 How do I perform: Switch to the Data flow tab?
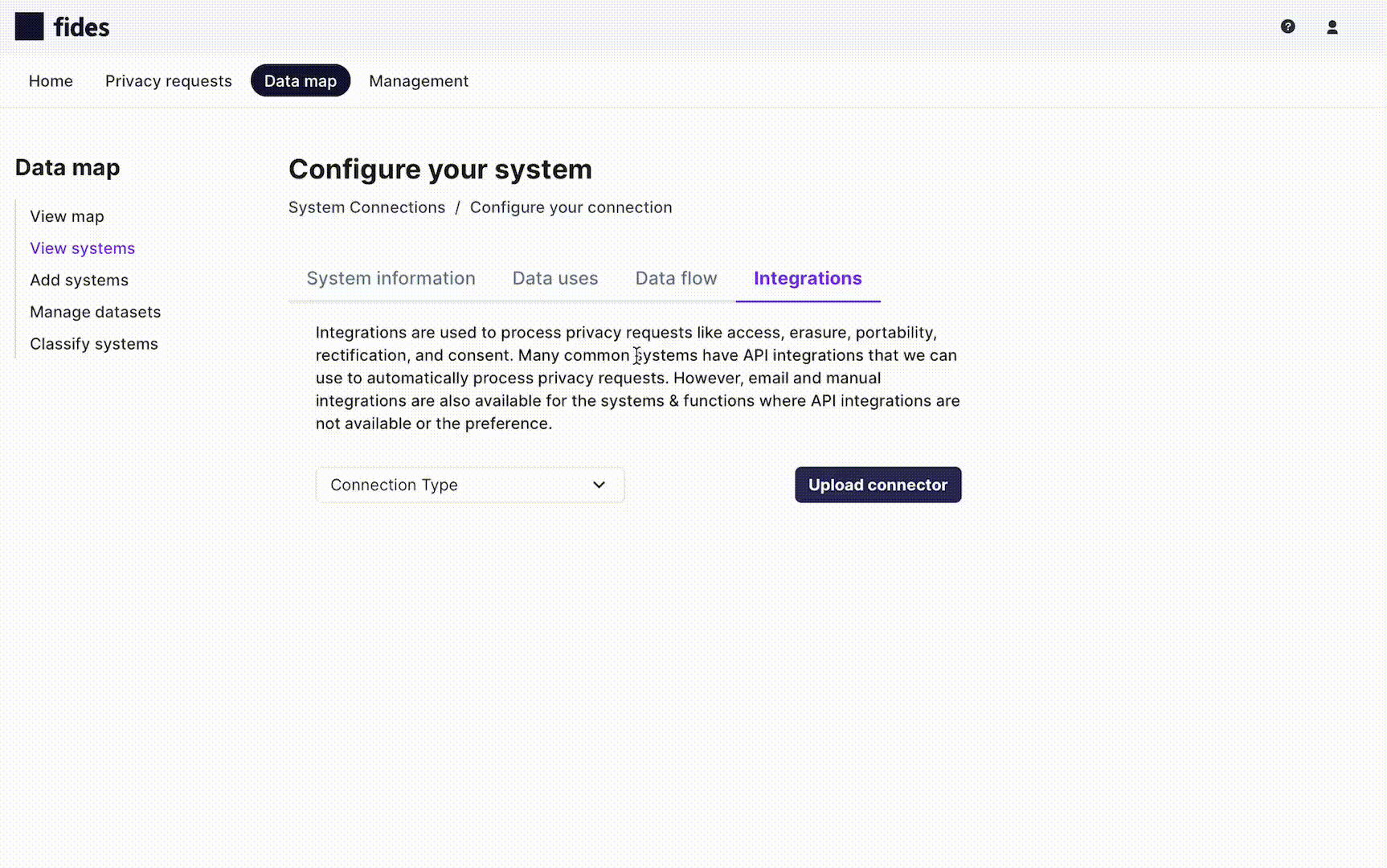click(676, 278)
